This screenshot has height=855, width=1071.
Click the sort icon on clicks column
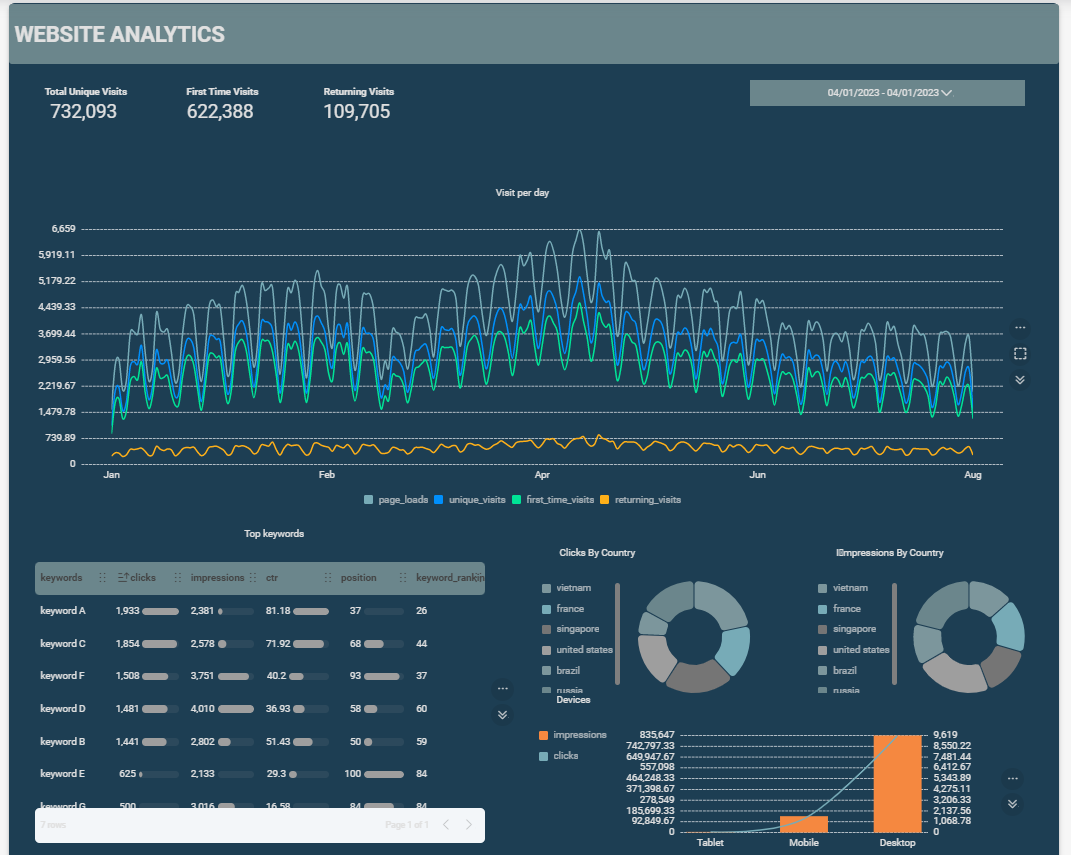click(123, 578)
